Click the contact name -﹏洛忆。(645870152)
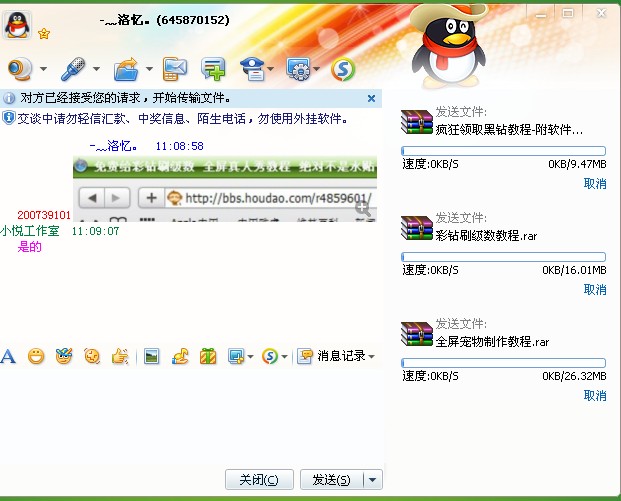 (x=164, y=20)
